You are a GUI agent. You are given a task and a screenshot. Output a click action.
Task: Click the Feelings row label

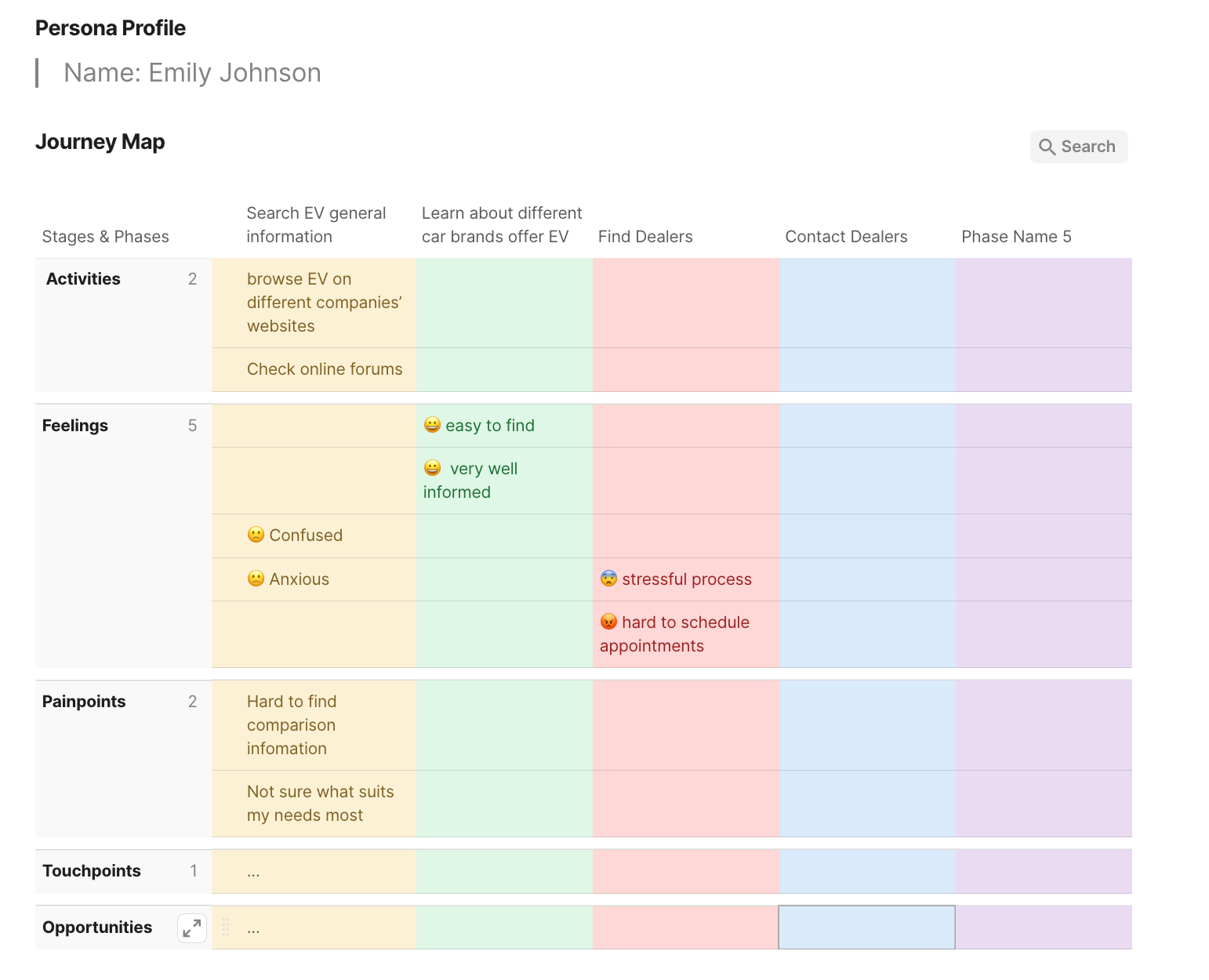75,426
